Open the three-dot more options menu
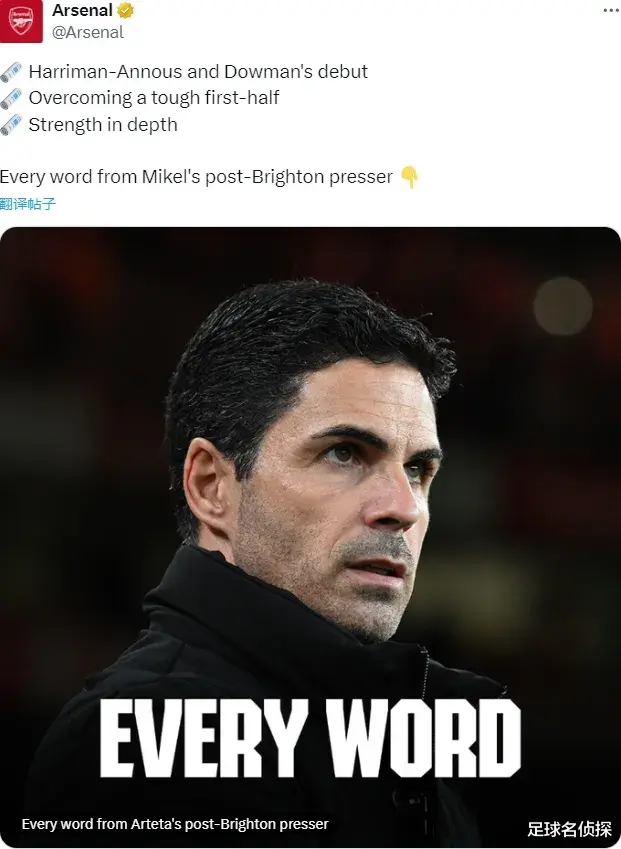The width and height of the screenshot is (621, 849). pos(611,10)
